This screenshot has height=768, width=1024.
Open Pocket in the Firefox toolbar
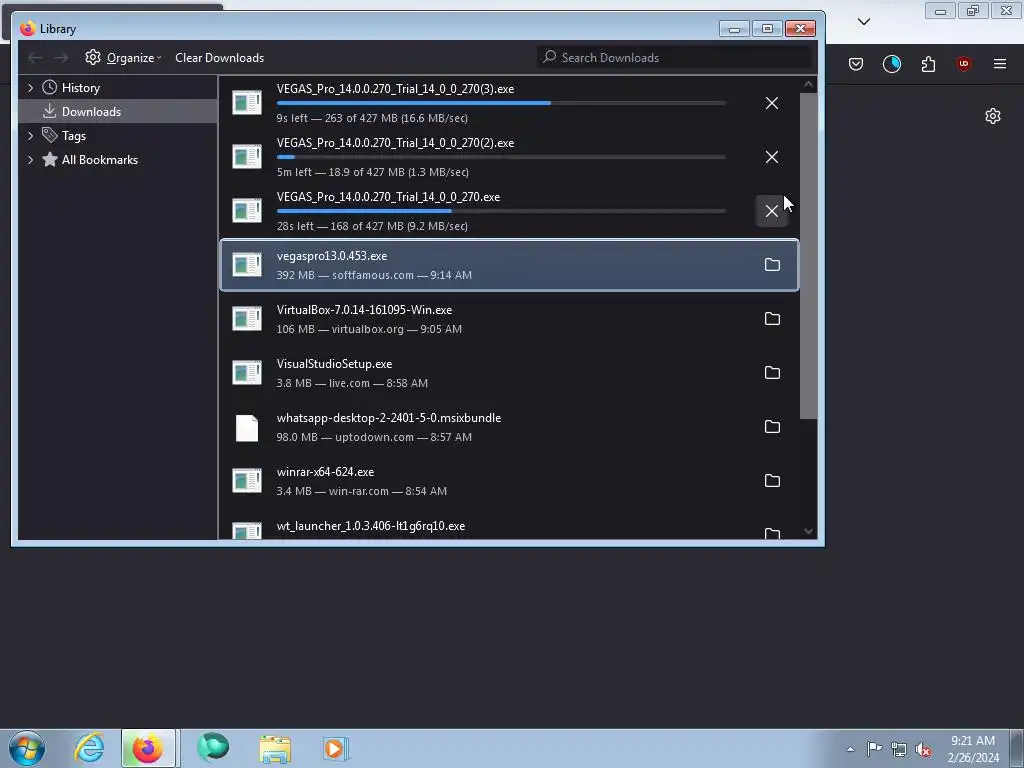(x=856, y=63)
